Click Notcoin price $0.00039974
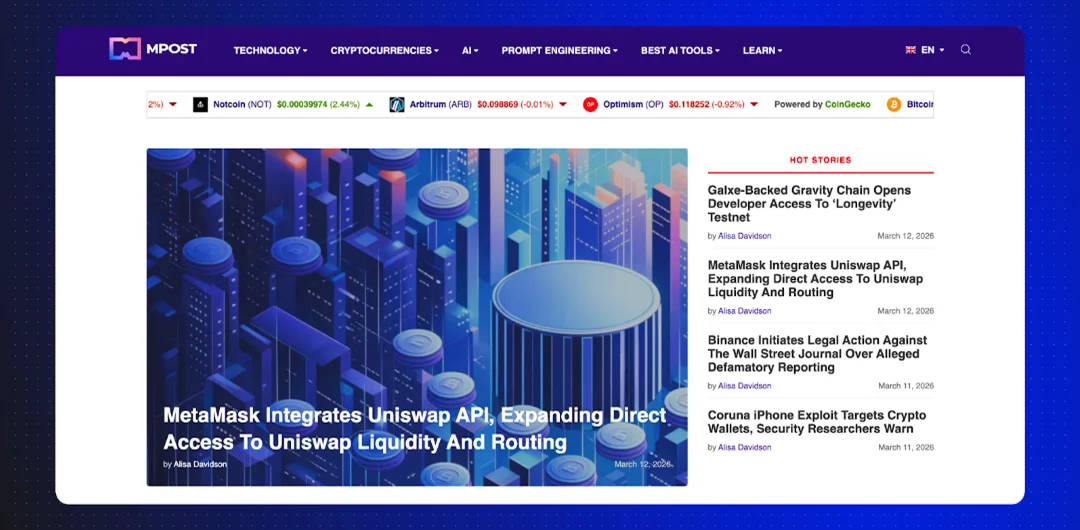This screenshot has height=530, width=1080. pos(302,105)
